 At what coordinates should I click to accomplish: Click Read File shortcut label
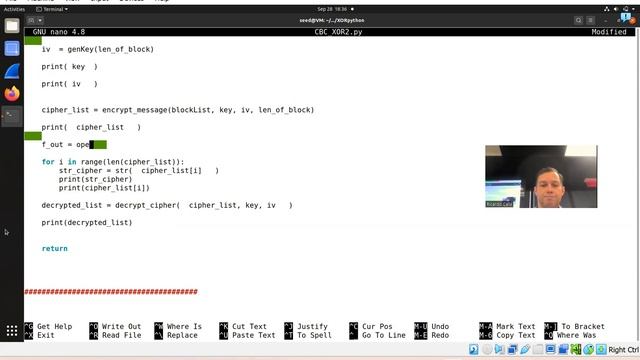tap(121, 335)
